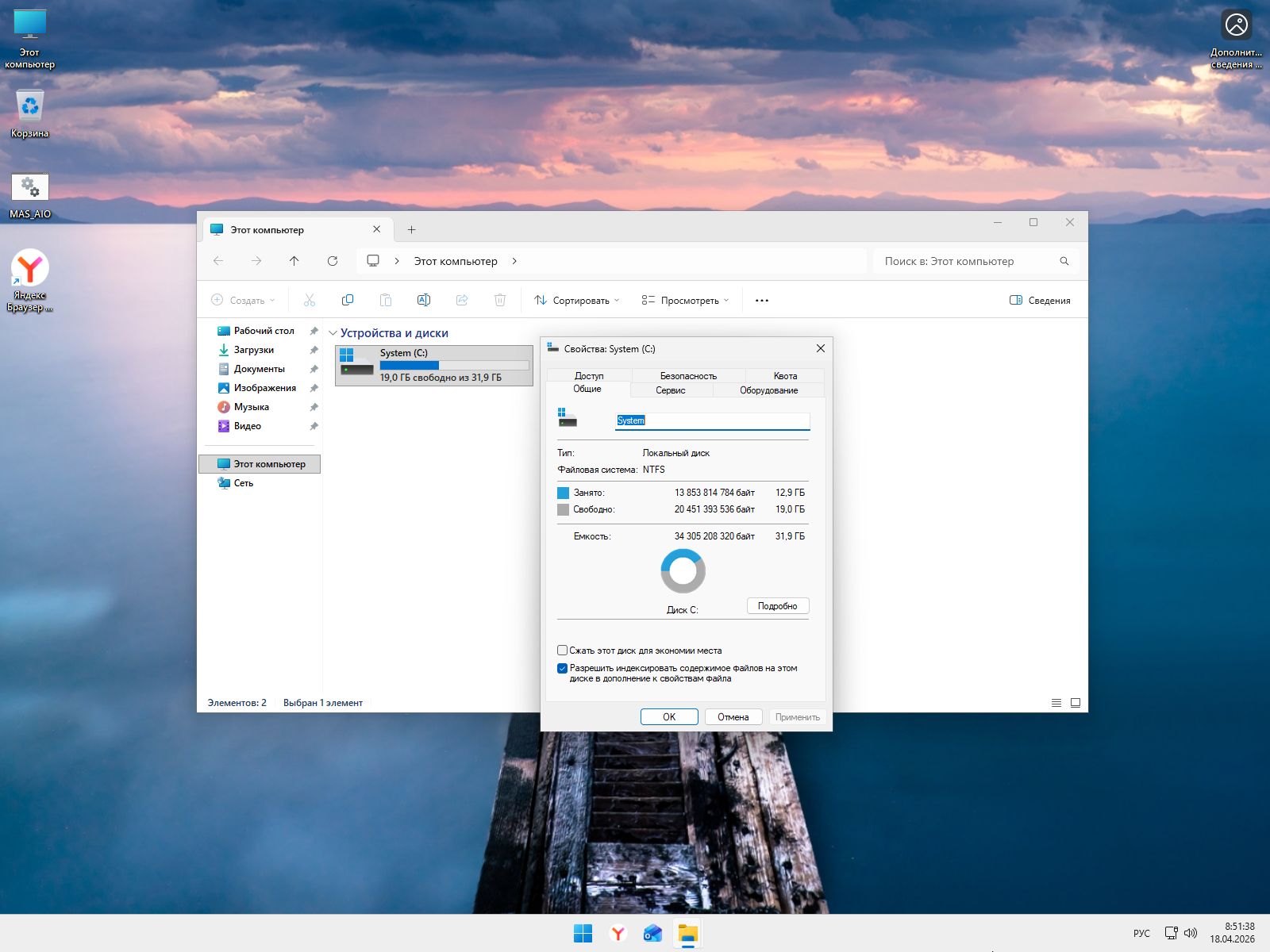1270x952 pixels.
Task: Open Yandex Browser from the taskbar
Action: click(x=618, y=934)
